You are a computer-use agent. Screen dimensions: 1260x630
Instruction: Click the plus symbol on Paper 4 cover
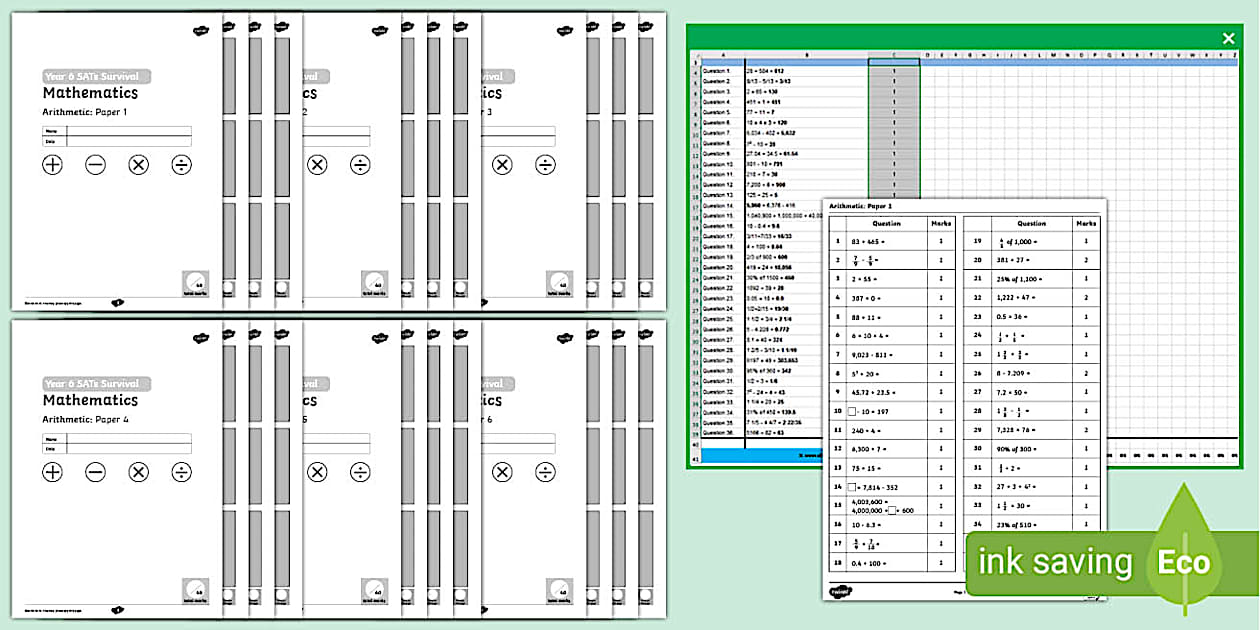pyautogui.click(x=52, y=472)
